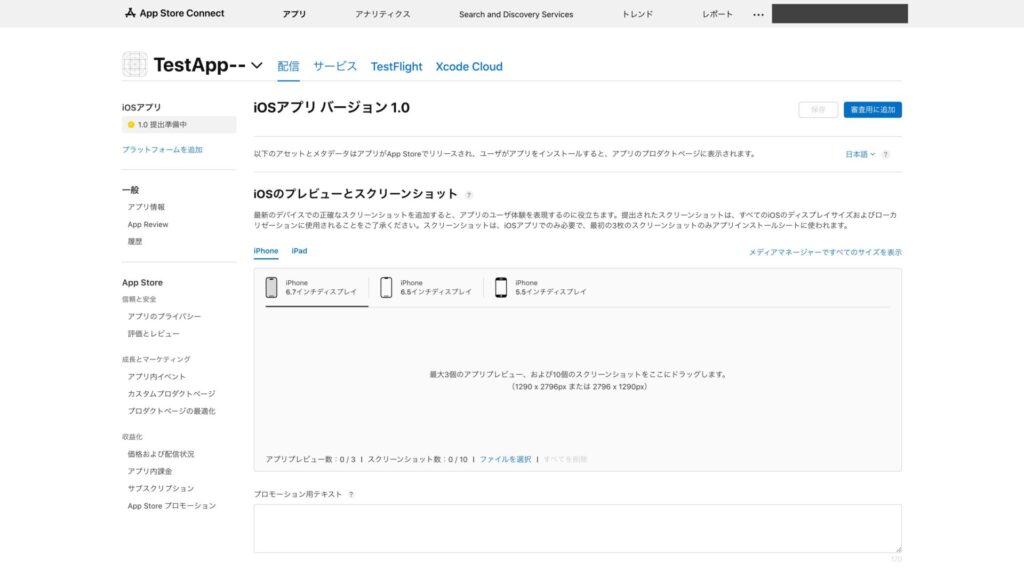Image resolution: width=1024 pixels, height=569 pixels.
Task: Select iPhone 6.7 inch display device icon
Action: pos(271,287)
